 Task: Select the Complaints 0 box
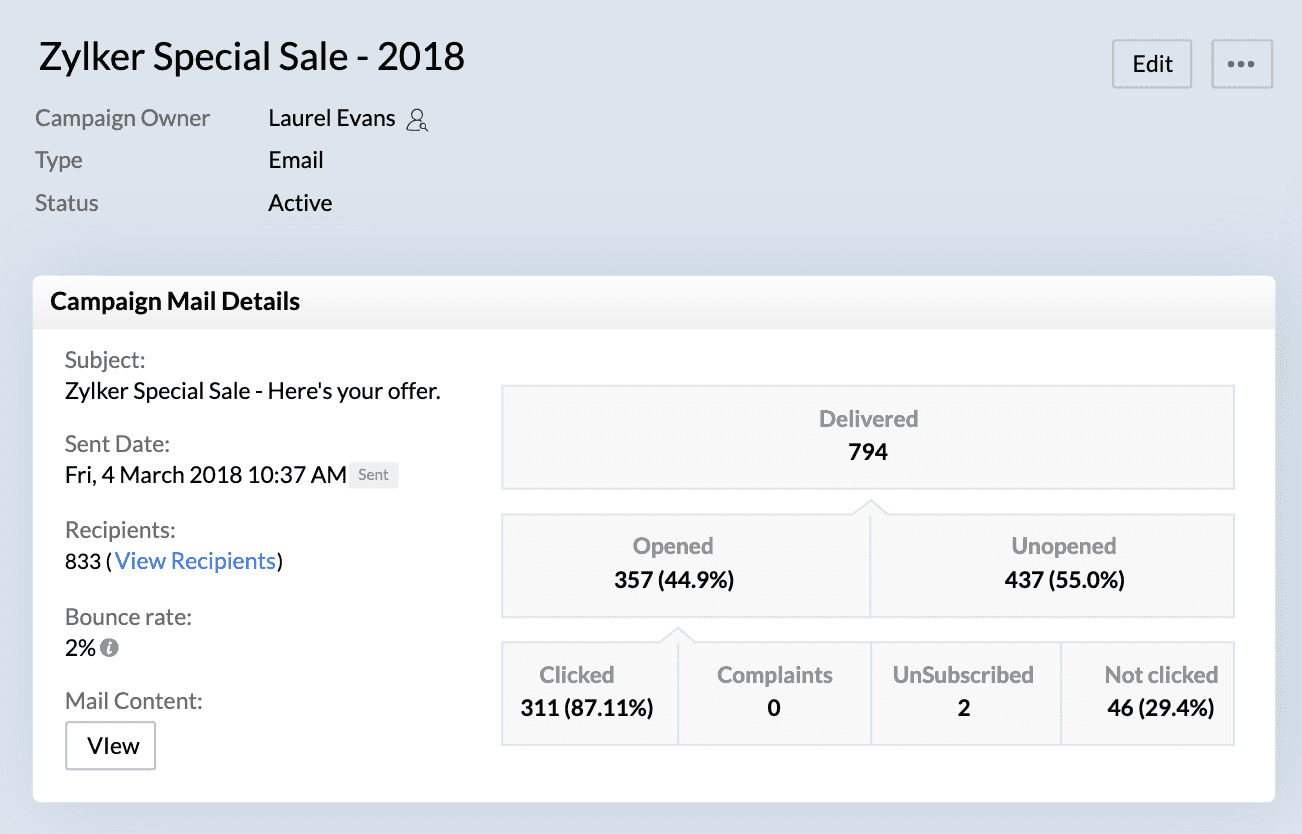775,693
